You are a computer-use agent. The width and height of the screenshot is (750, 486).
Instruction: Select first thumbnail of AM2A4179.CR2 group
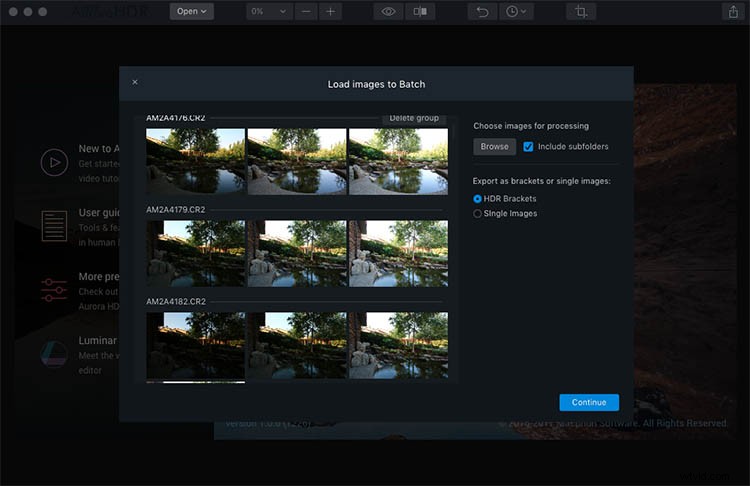[196, 254]
